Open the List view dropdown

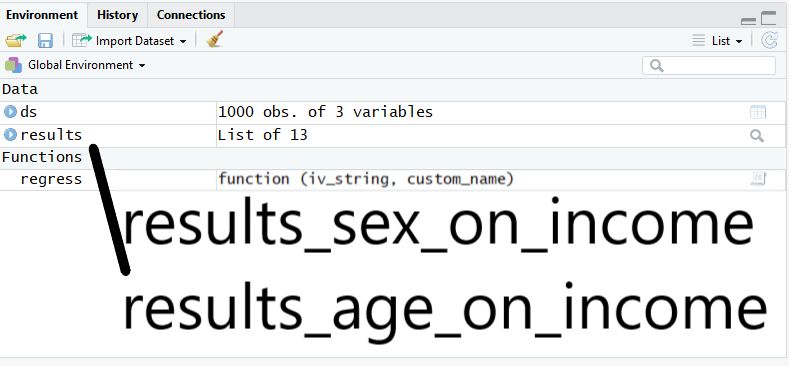718,41
